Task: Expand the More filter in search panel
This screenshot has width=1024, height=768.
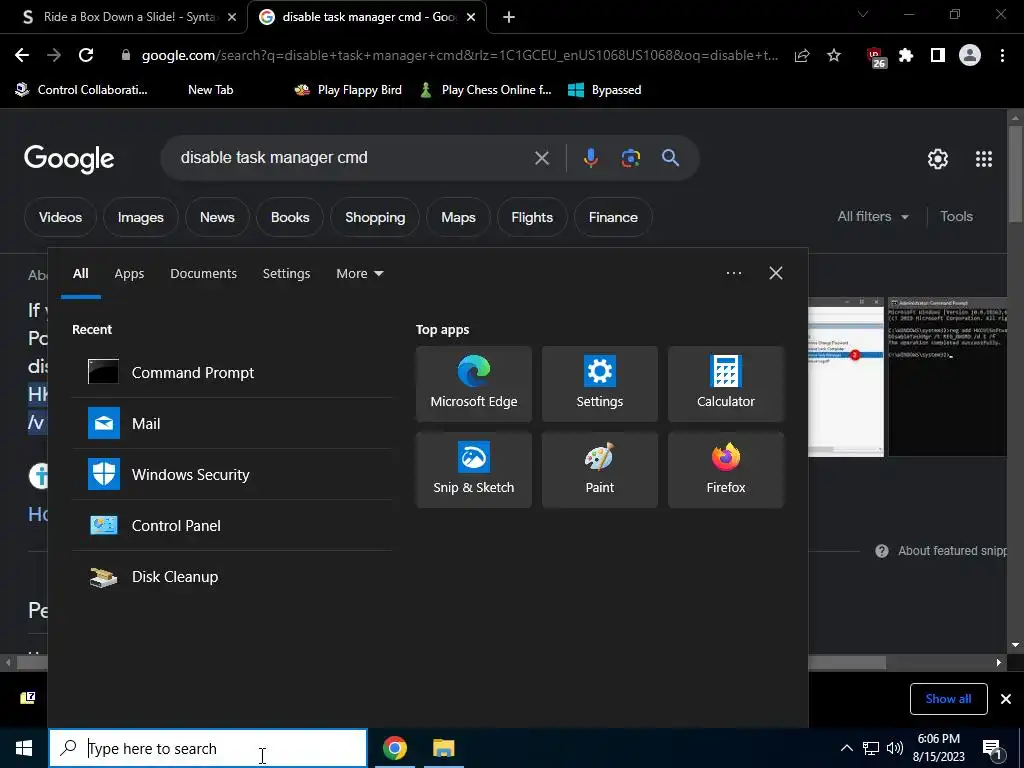Action: coord(360,274)
